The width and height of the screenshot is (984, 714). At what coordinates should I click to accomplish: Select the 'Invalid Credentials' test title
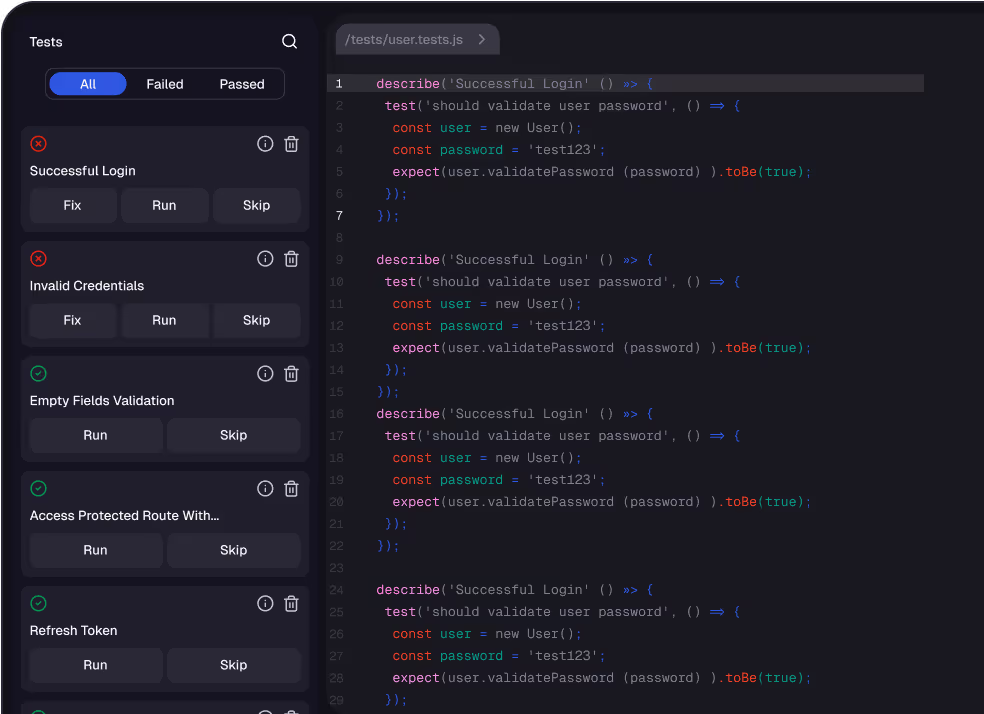87,285
